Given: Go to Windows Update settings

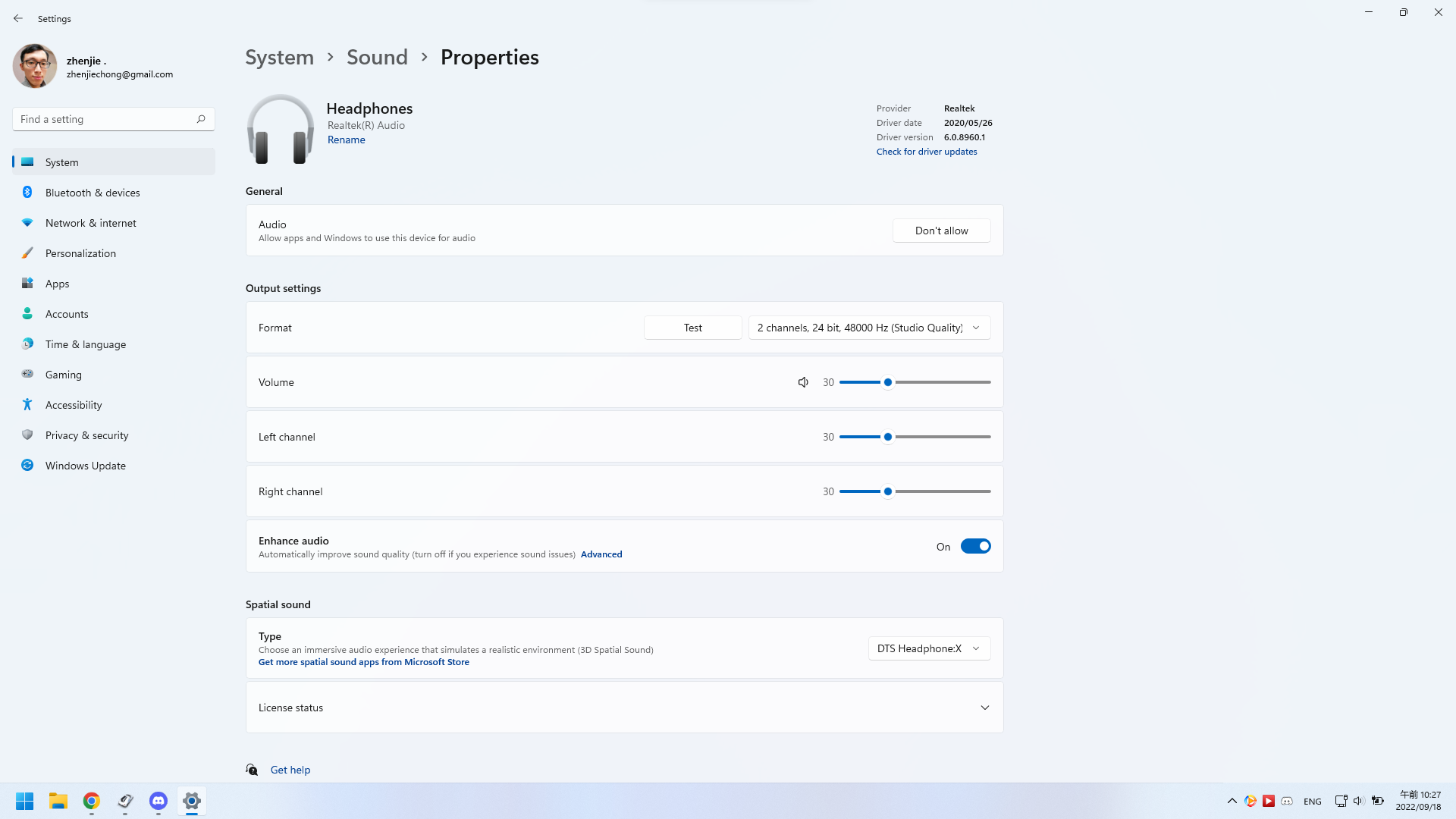Looking at the screenshot, I should (85, 466).
